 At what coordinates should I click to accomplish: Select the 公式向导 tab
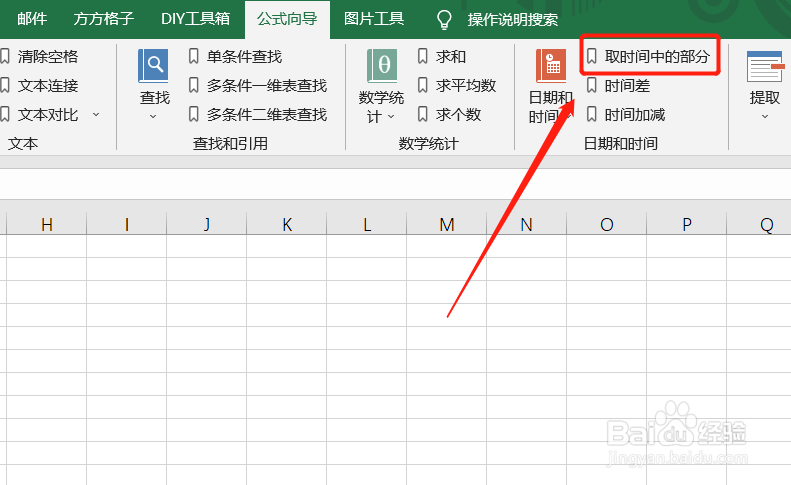[x=287, y=19]
